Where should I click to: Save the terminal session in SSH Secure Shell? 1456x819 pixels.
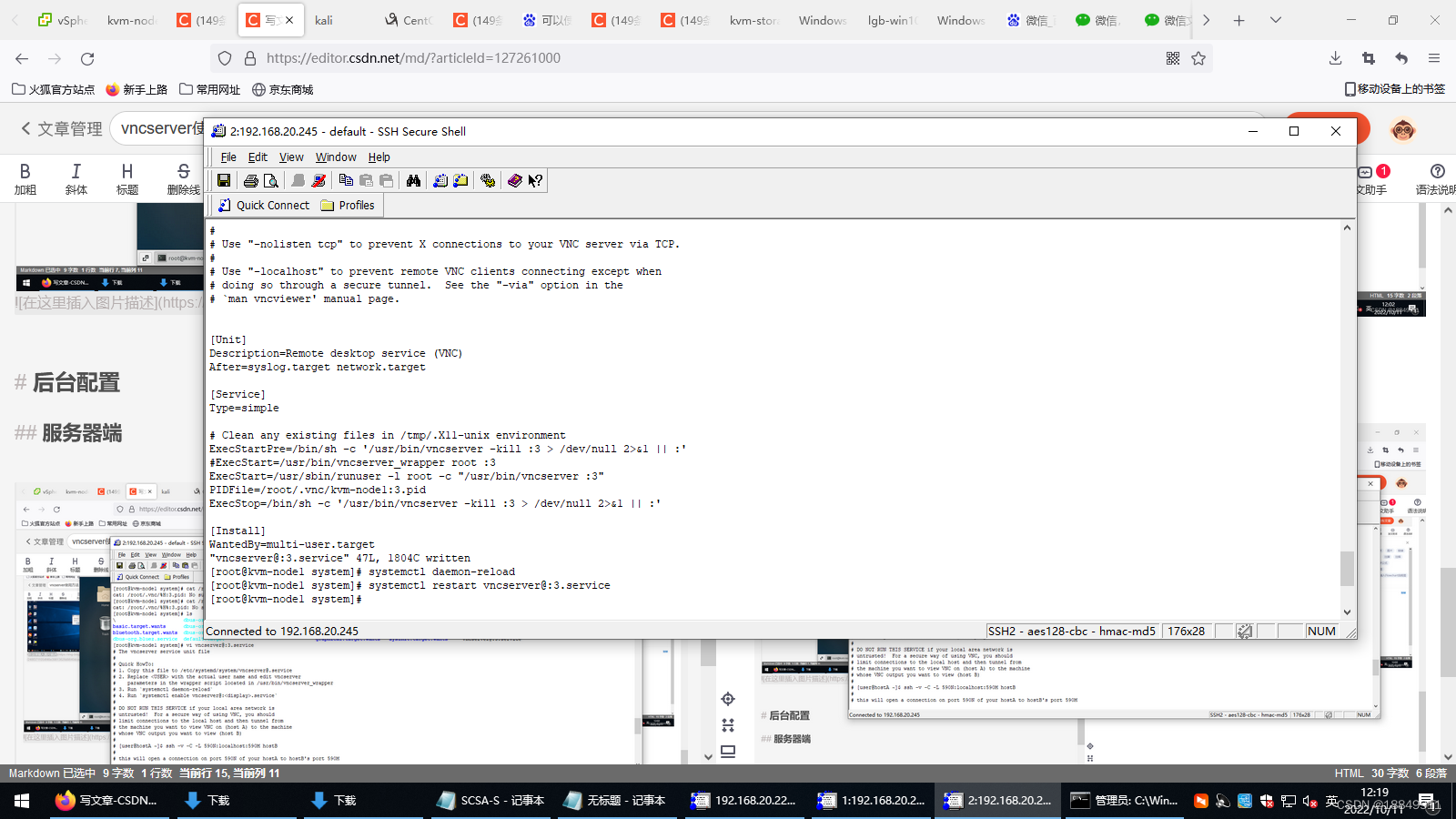pos(224,180)
